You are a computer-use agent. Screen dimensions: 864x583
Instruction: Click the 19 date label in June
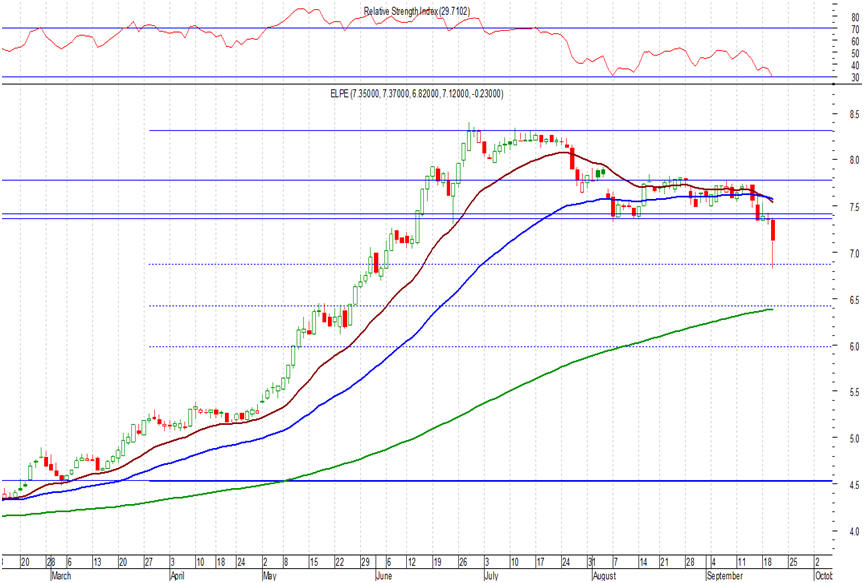click(x=438, y=563)
